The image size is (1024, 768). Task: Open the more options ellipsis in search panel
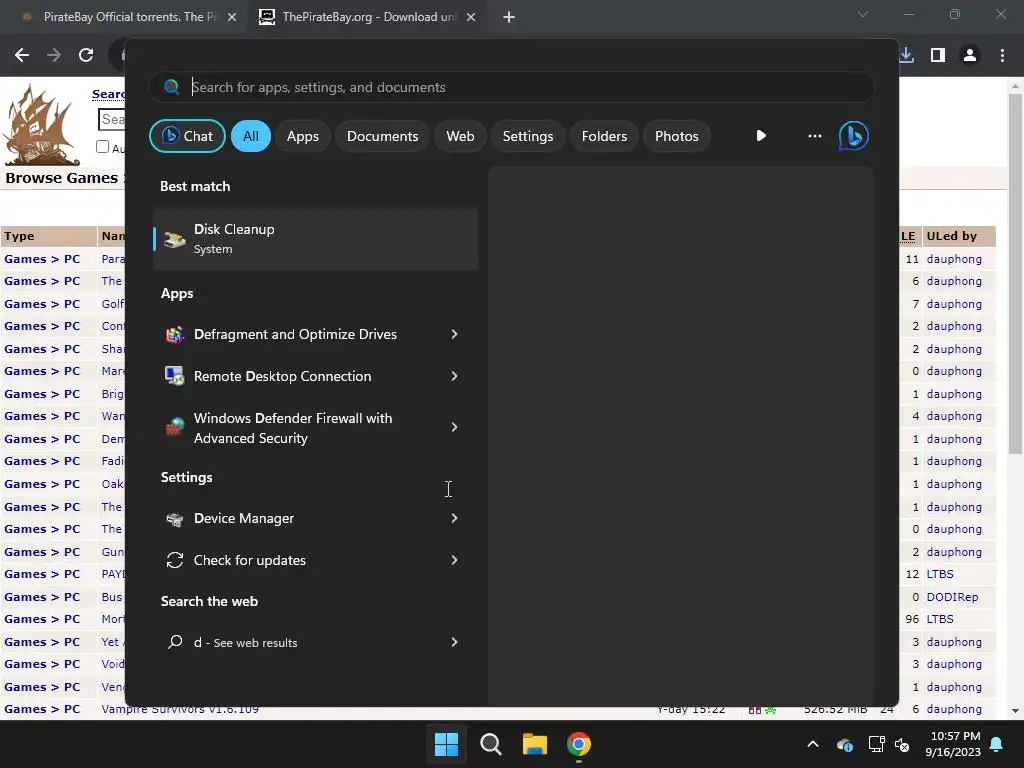(x=814, y=136)
